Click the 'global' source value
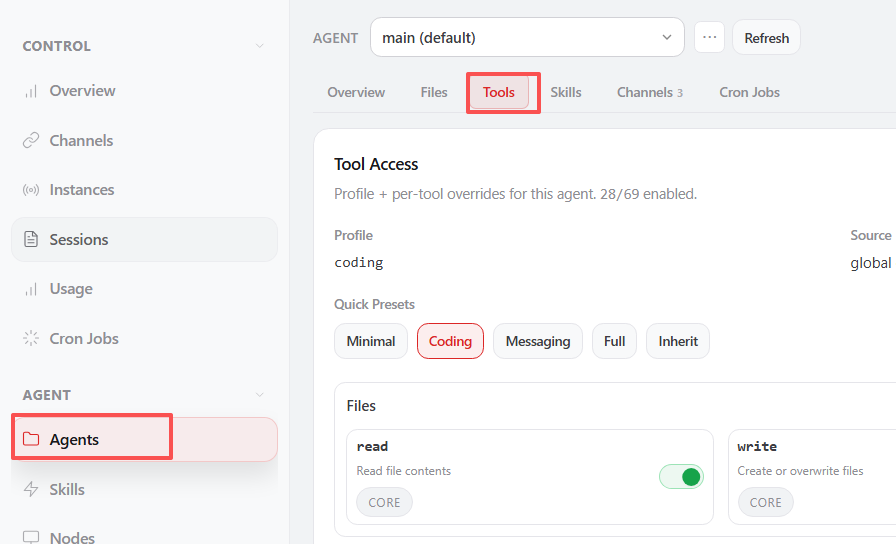 point(870,263)
